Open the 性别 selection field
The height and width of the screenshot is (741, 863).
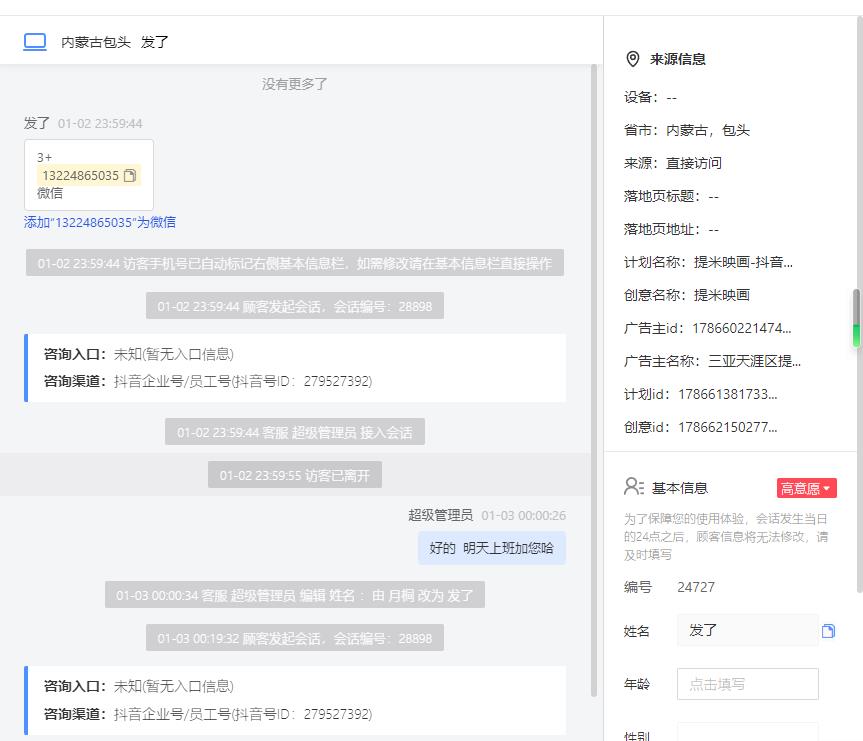(x=747, y=733)
